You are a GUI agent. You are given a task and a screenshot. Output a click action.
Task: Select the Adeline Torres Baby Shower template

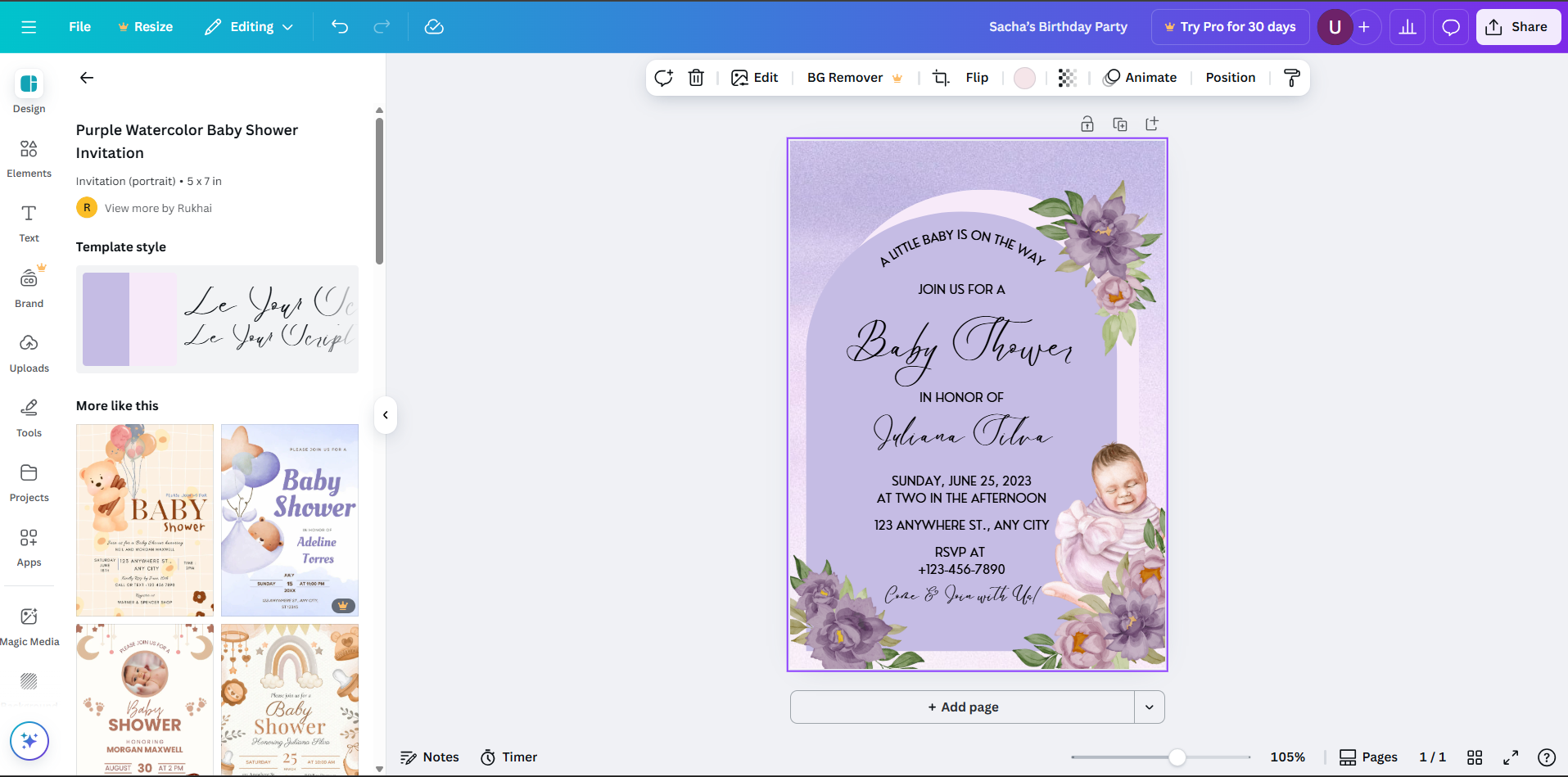point(289,519)
